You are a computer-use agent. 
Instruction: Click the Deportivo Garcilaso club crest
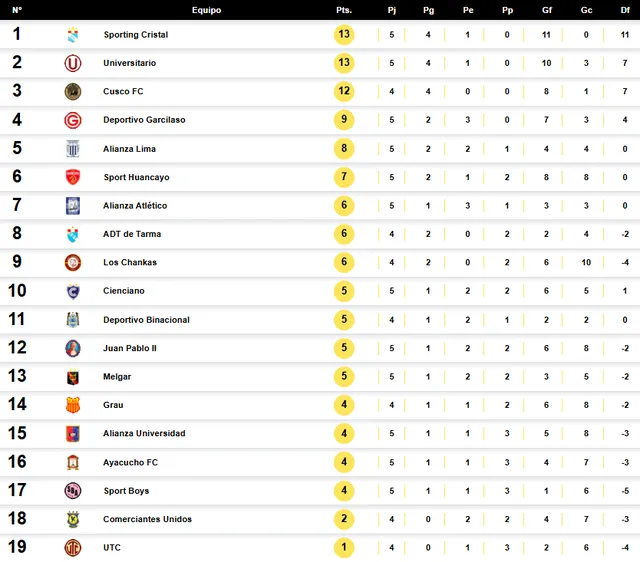click(x=72, y=120)
